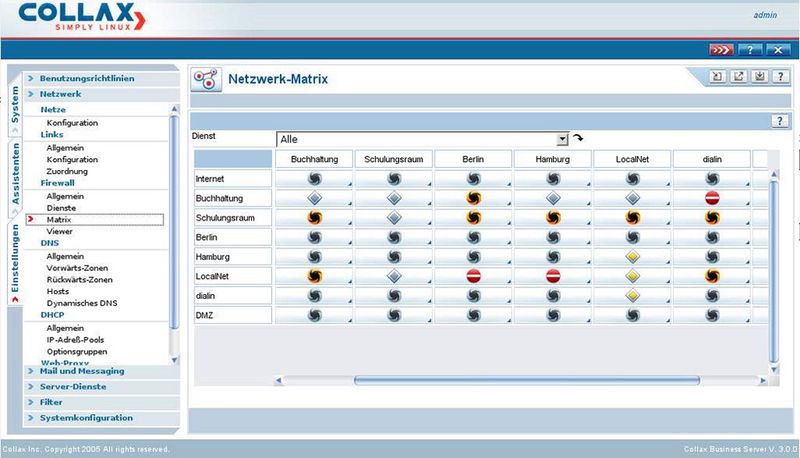Select the Einstellungen vertical tab

point(15,263)
